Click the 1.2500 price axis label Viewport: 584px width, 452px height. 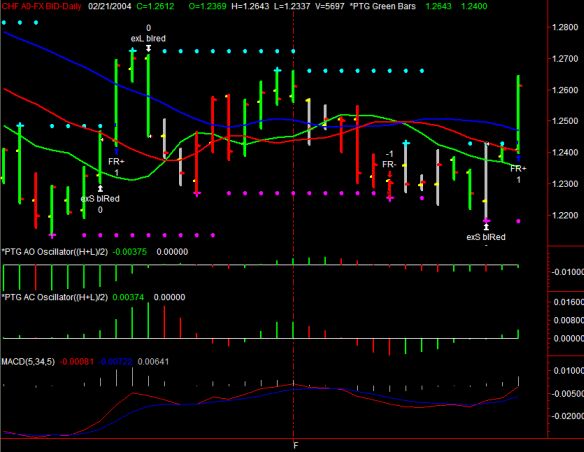pyautogui.click(x=565, y=121)
